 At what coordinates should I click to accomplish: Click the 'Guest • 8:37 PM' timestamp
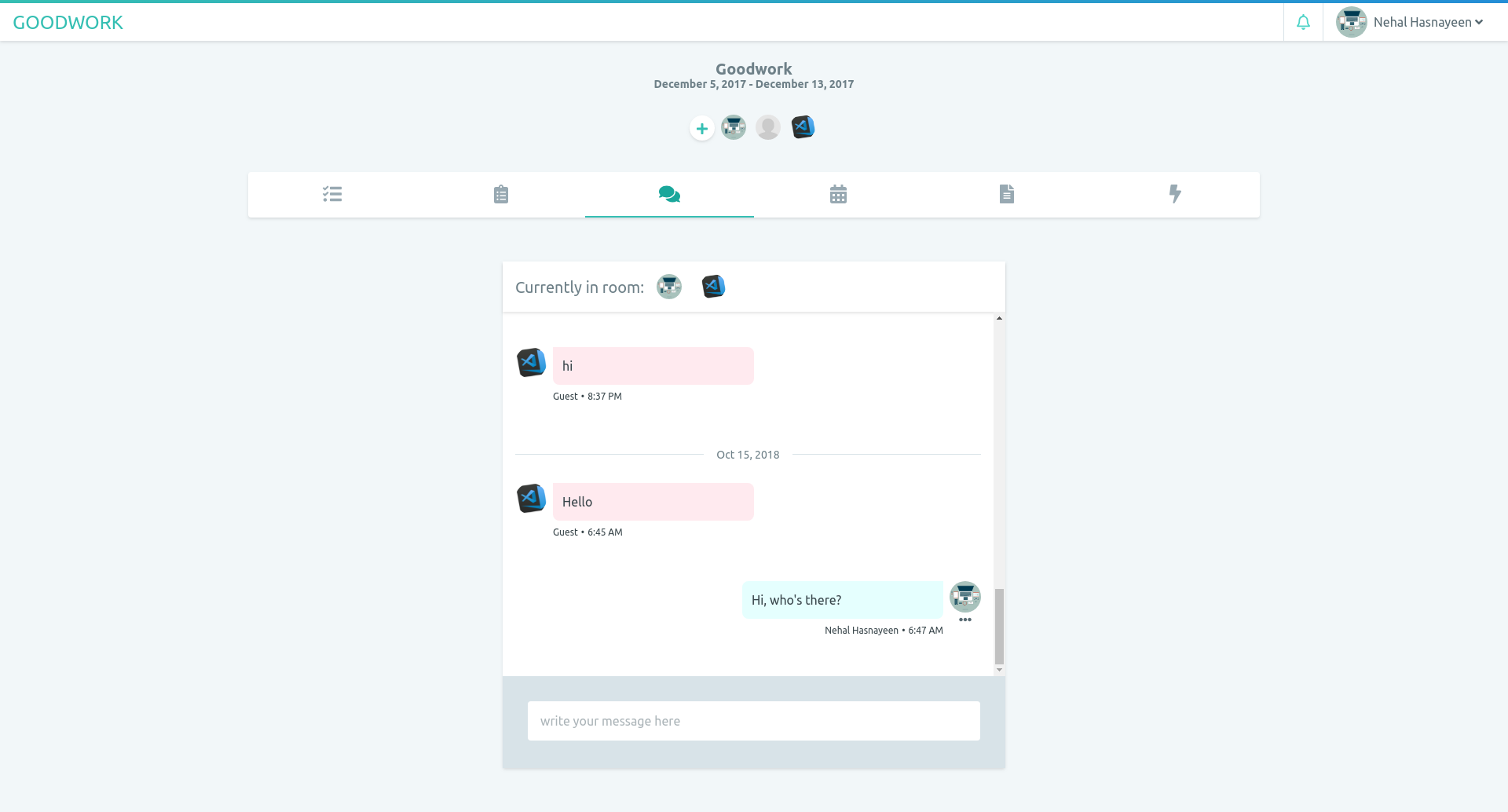point(587,397)
